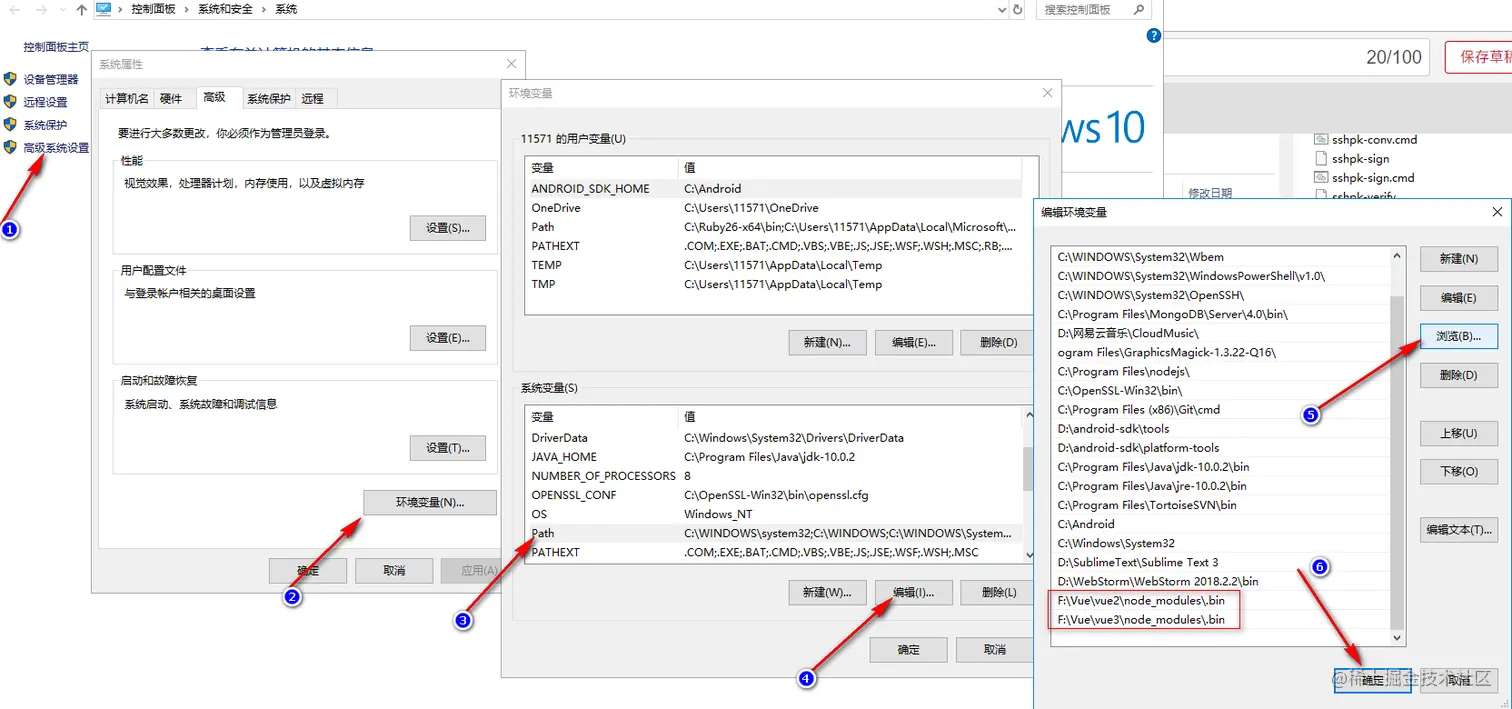This screenshot has height=709, width=1512.
Task: Click 浏览(B) in edit variable dialog
Action: point(1459,336)
